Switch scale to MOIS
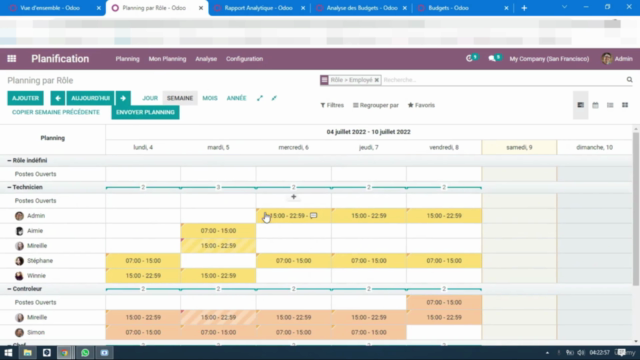Viewport: 640px width, 360px height. tap(210, 98)
